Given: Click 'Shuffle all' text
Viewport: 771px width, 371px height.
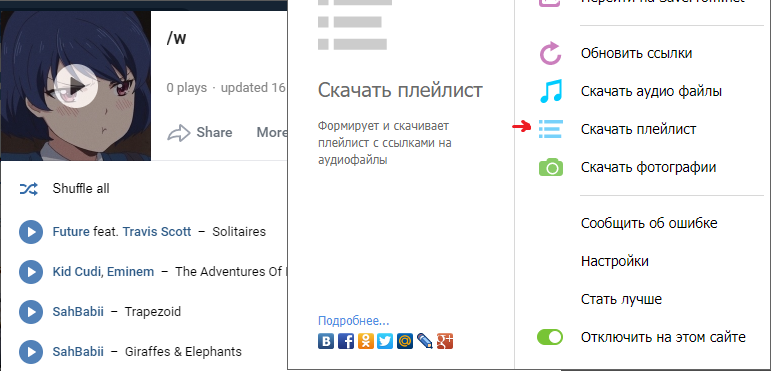Looking at the screenshot, I should coord(81,189).
